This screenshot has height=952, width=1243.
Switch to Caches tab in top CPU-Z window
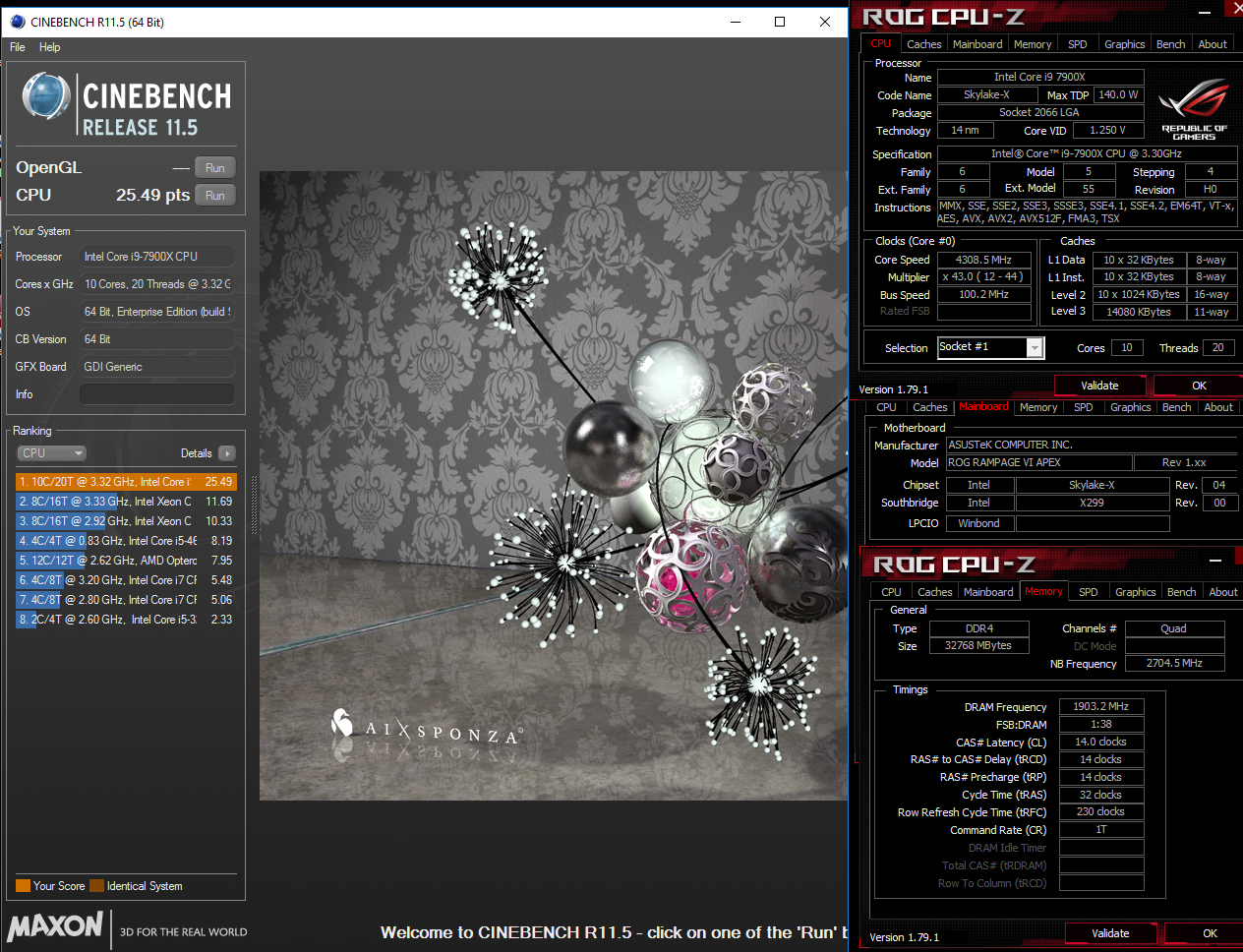(x=923, y=44)
